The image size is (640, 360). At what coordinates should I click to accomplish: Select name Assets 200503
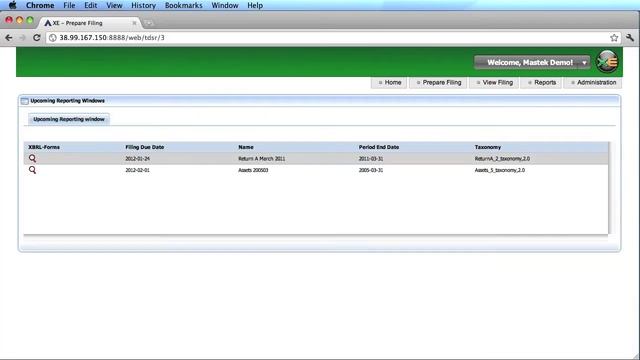point(253,170)
